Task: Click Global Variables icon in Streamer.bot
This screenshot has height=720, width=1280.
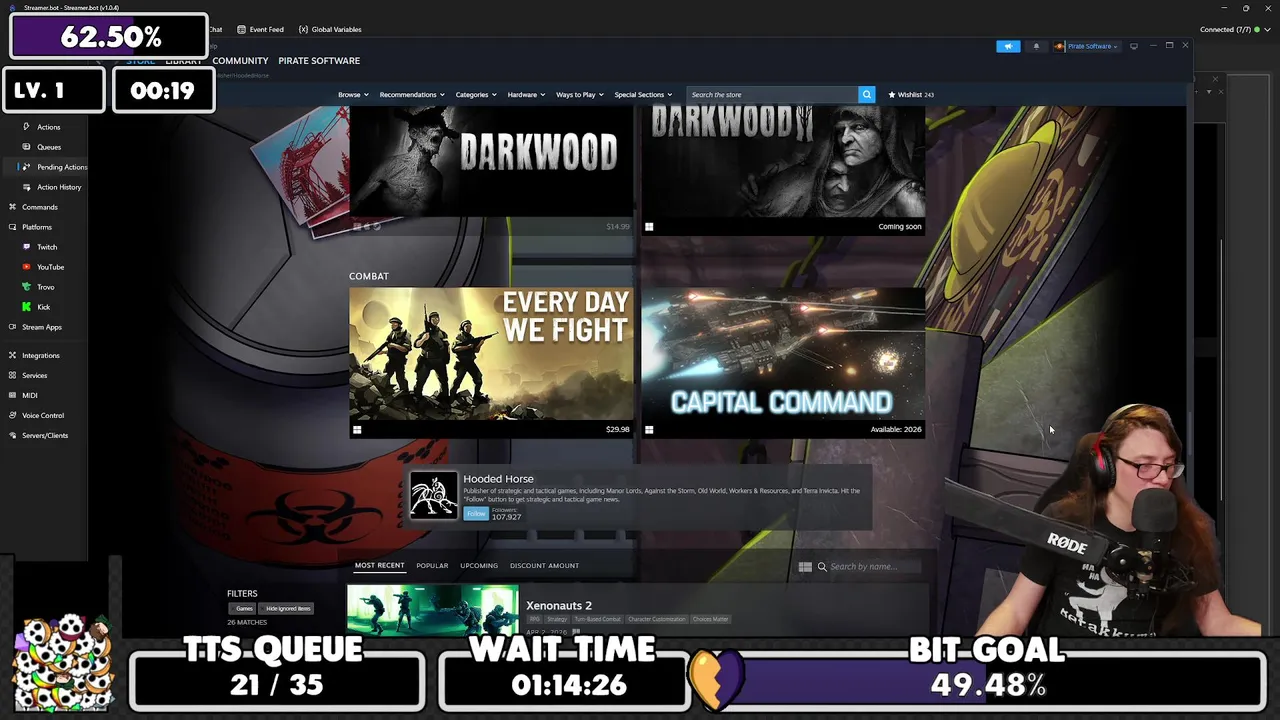Action: point(303,30)
